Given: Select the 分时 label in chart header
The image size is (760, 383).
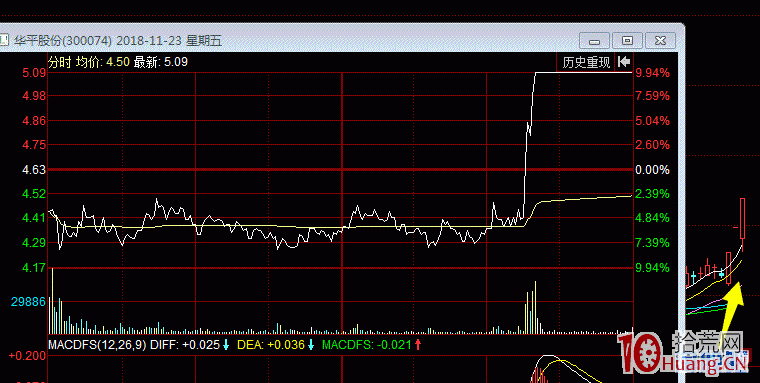Looking at the screenshot, I should pyautogui.click(x=60, y=62).
